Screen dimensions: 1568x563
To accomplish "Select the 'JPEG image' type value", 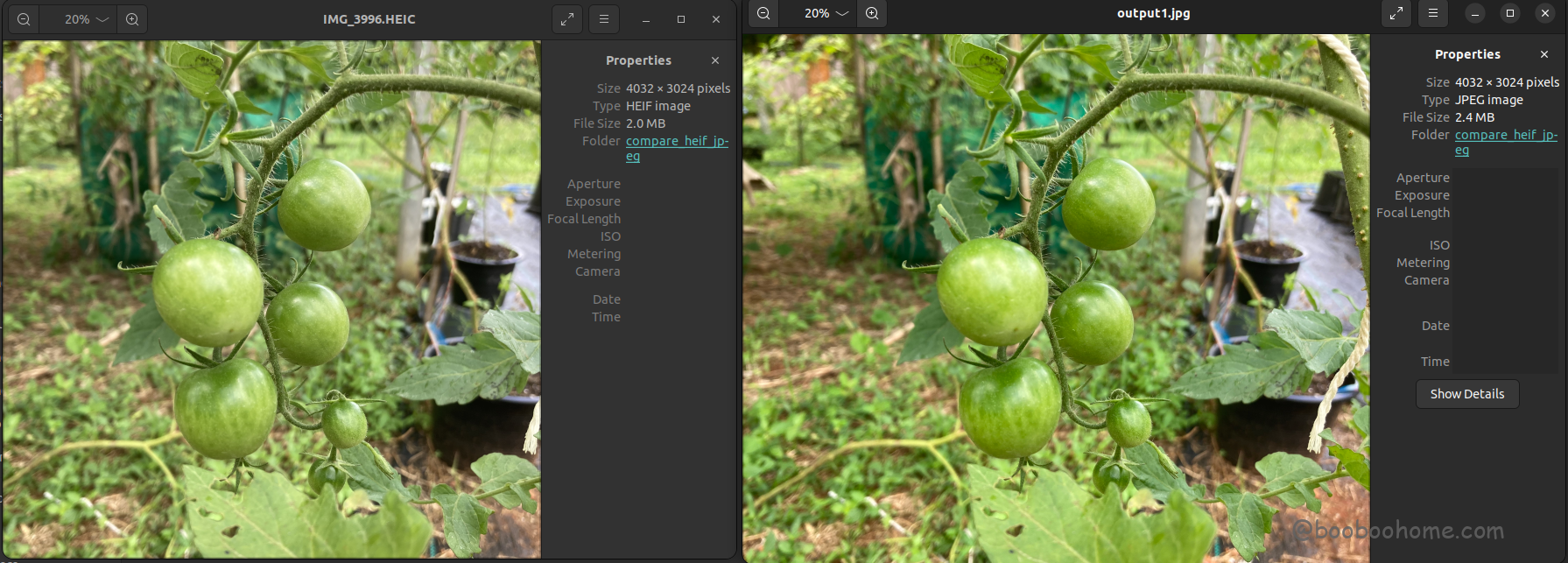I will click(1488, 100).
